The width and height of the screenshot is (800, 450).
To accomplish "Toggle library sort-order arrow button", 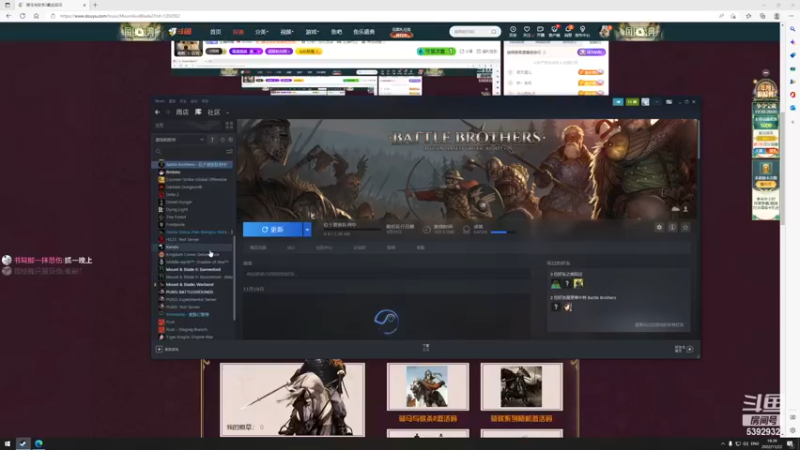I will point(213,139).
